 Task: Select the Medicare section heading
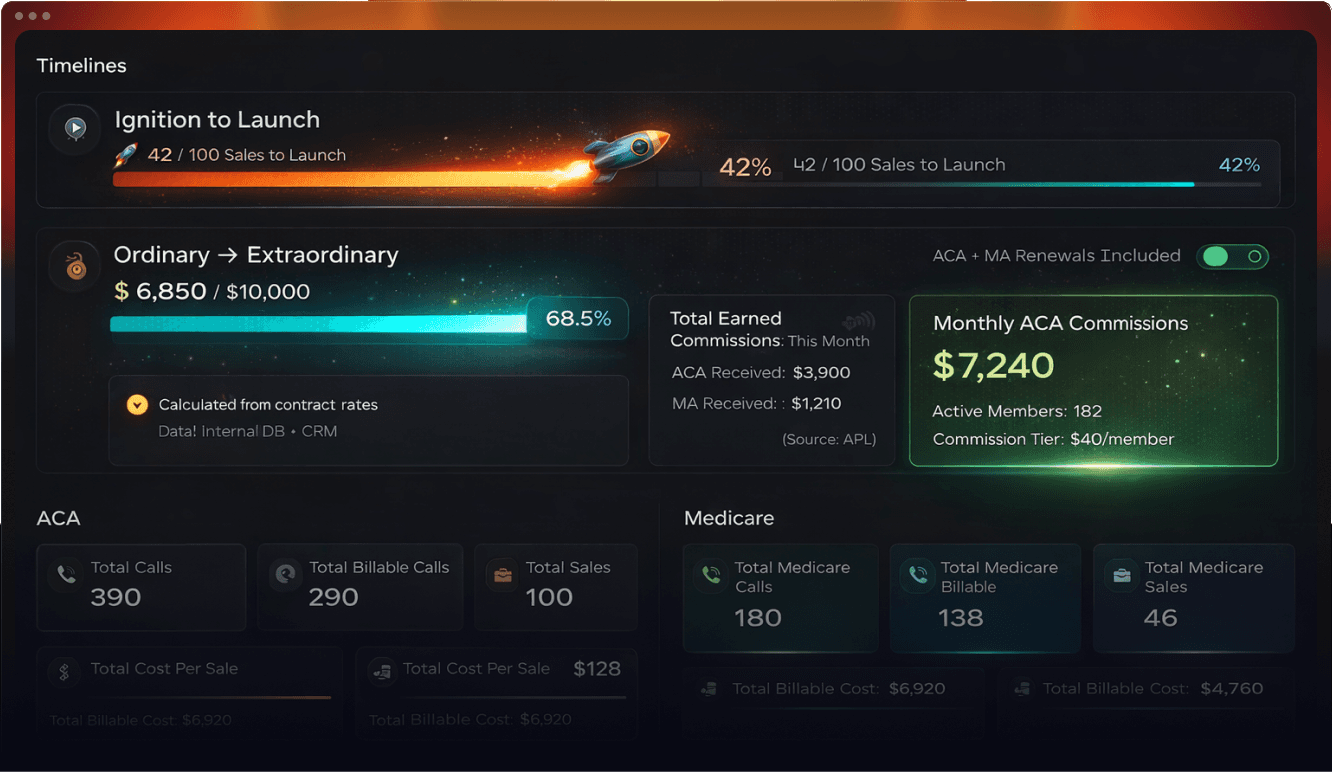pyautogui.click(x=729, y=518)
